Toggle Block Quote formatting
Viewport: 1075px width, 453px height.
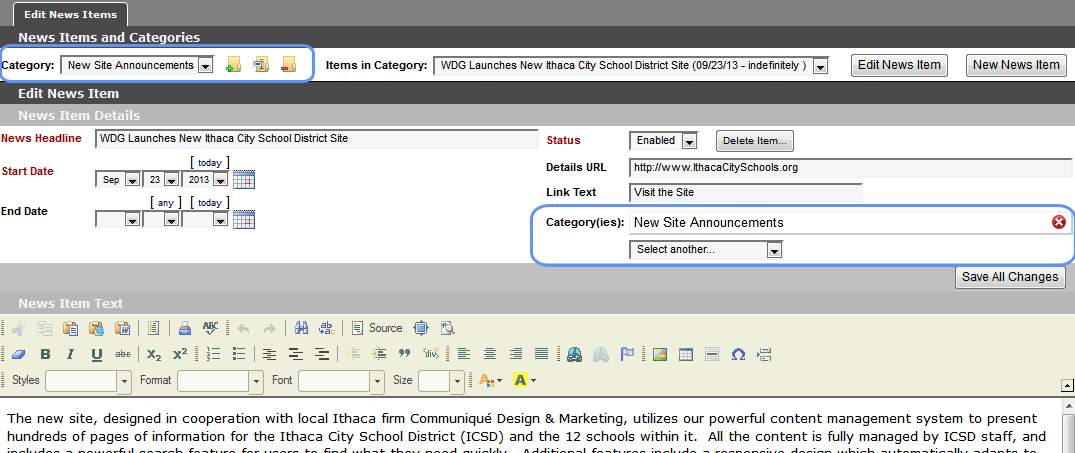[x=404, y=354]
